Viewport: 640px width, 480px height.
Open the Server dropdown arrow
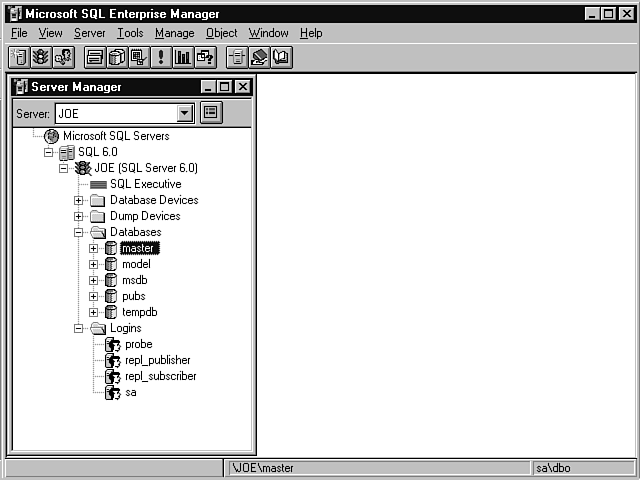(x=185, y=114)
